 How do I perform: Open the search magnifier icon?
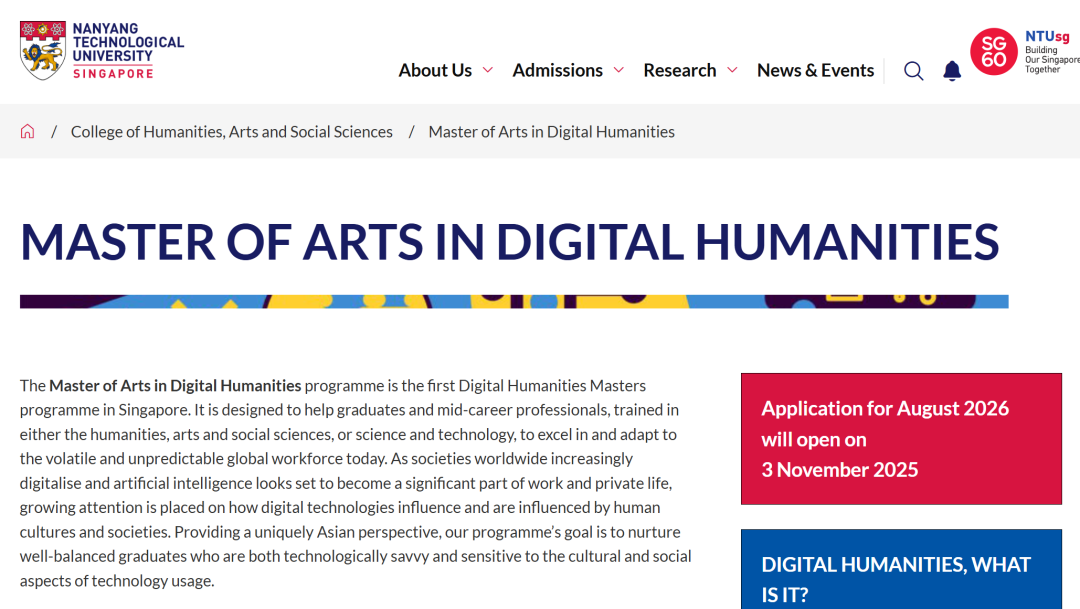click(x=913, y=71)
